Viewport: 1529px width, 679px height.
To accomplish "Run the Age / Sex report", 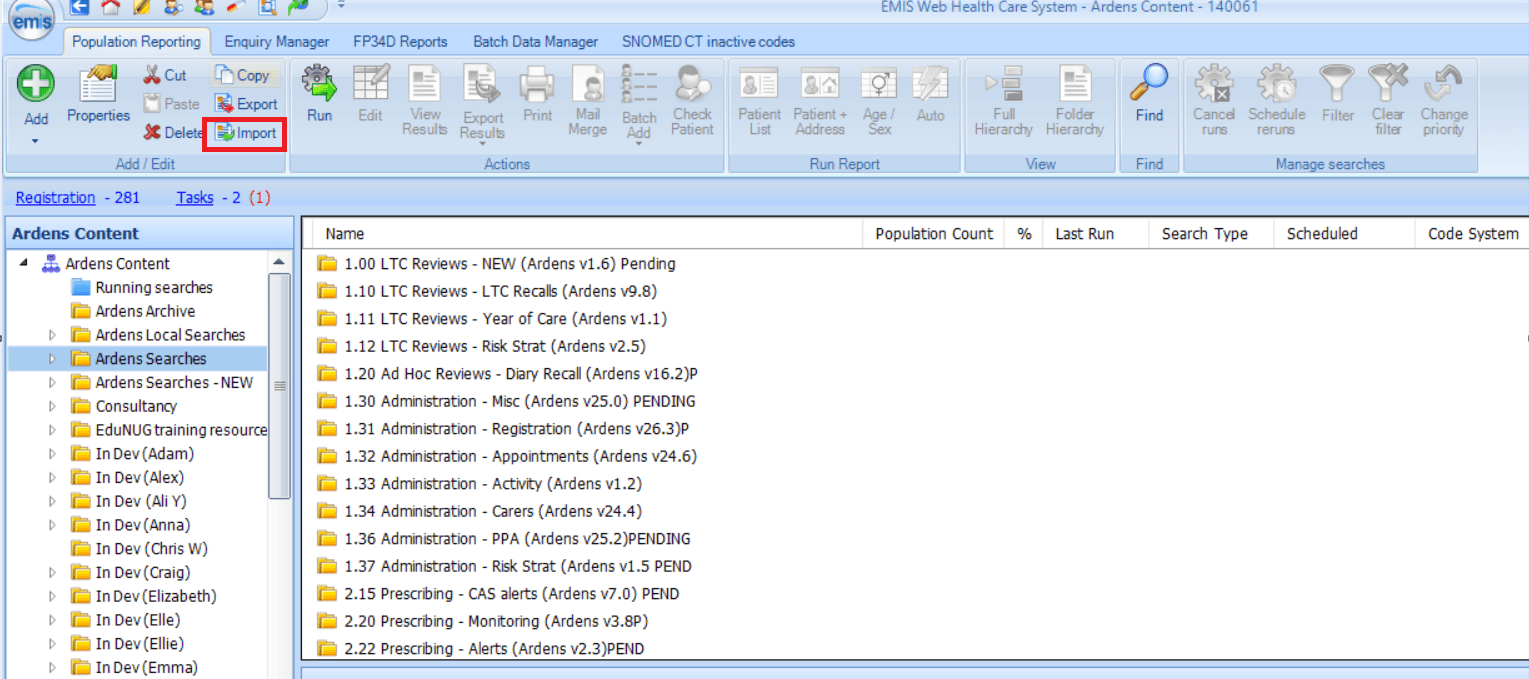I will [x=880, y=101].
